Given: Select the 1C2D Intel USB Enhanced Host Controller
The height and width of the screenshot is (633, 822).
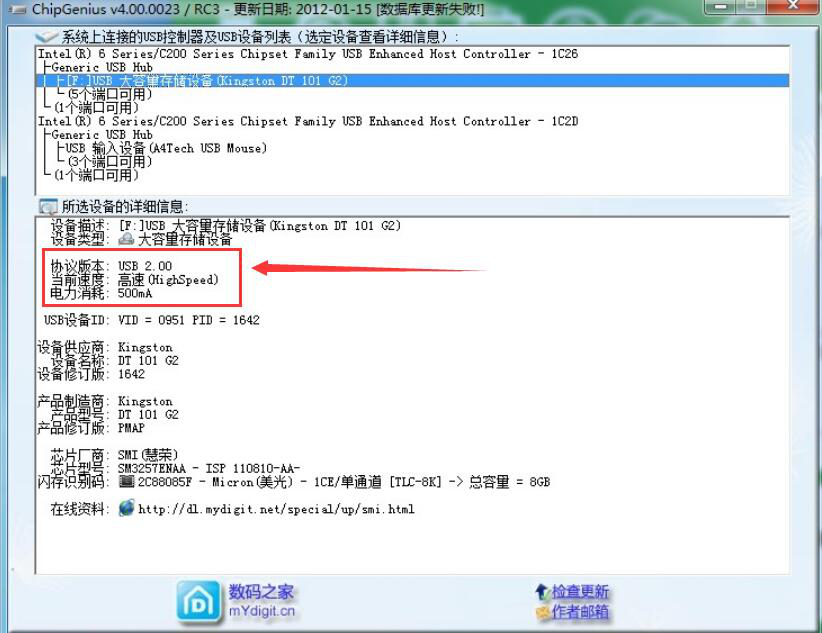Looking at the screenshot, I should [308, 121].
